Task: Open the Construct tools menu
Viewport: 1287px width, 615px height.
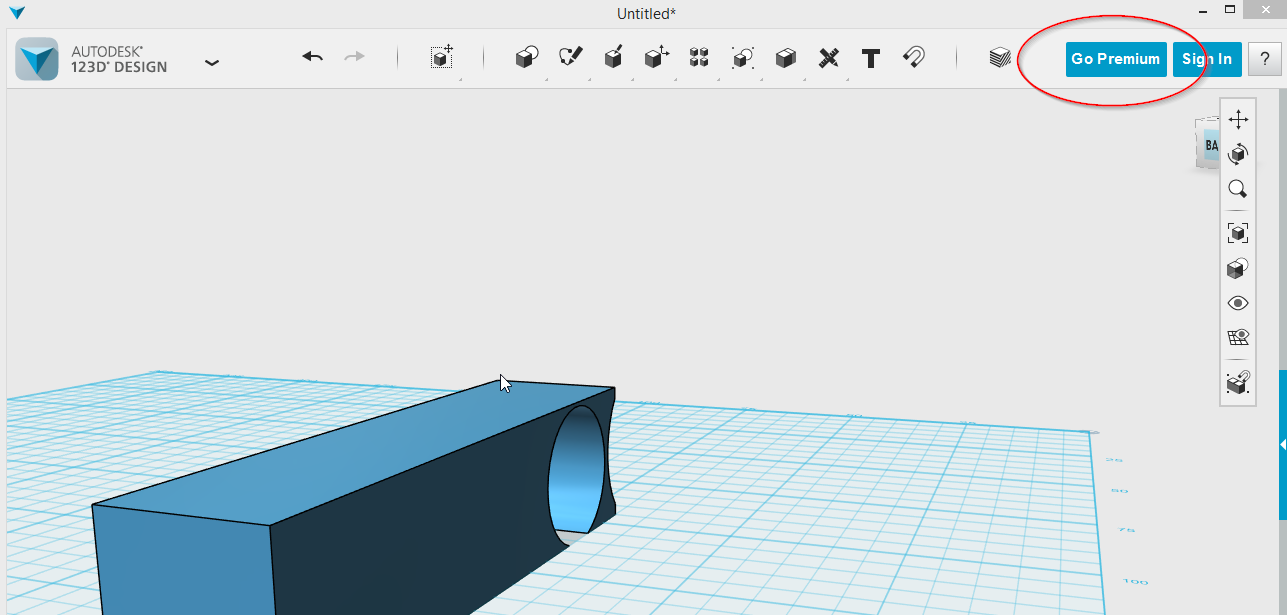Action: pyautogui.click(x=614, y=58)
